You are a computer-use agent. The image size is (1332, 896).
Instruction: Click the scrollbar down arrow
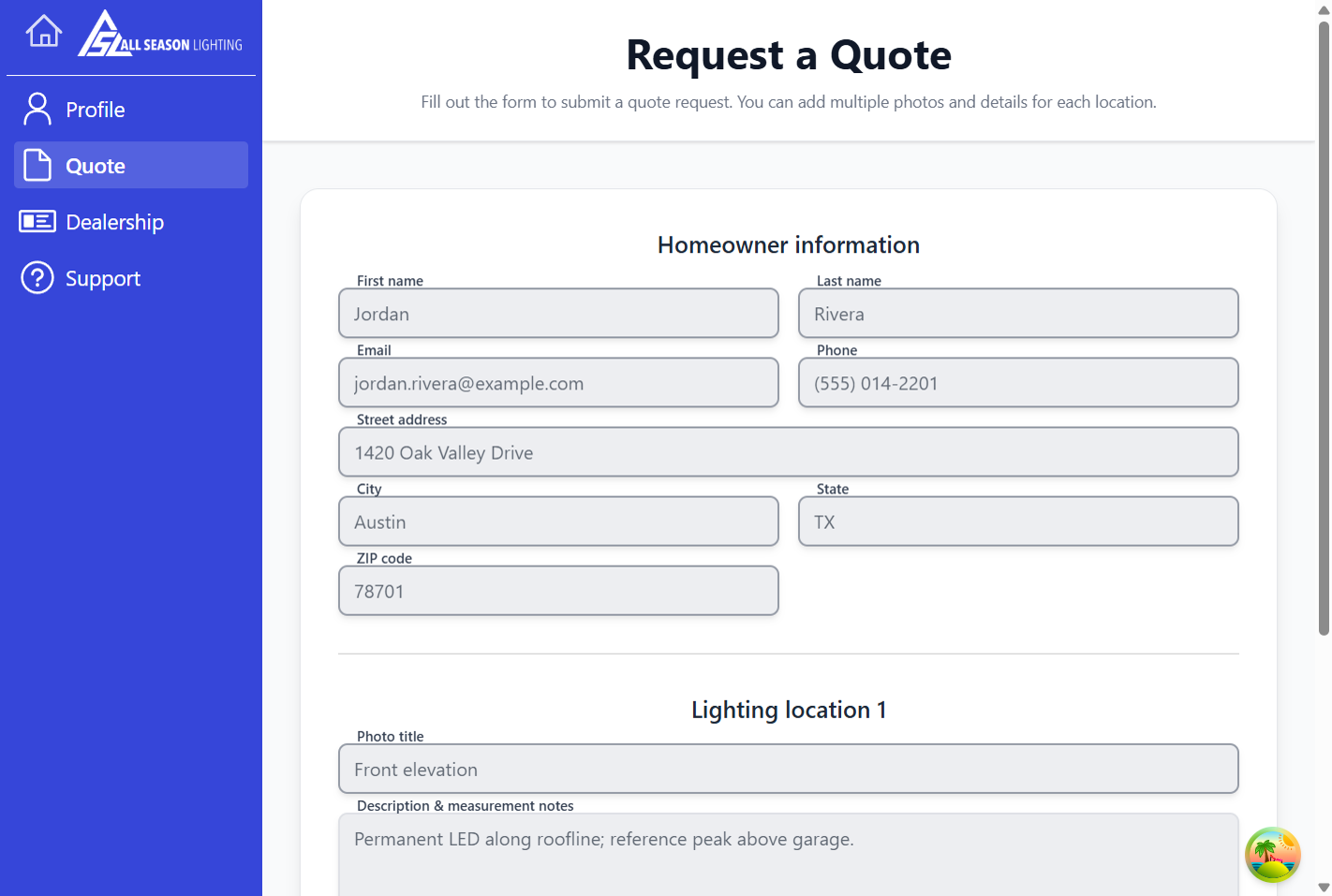pos(1324,888)
